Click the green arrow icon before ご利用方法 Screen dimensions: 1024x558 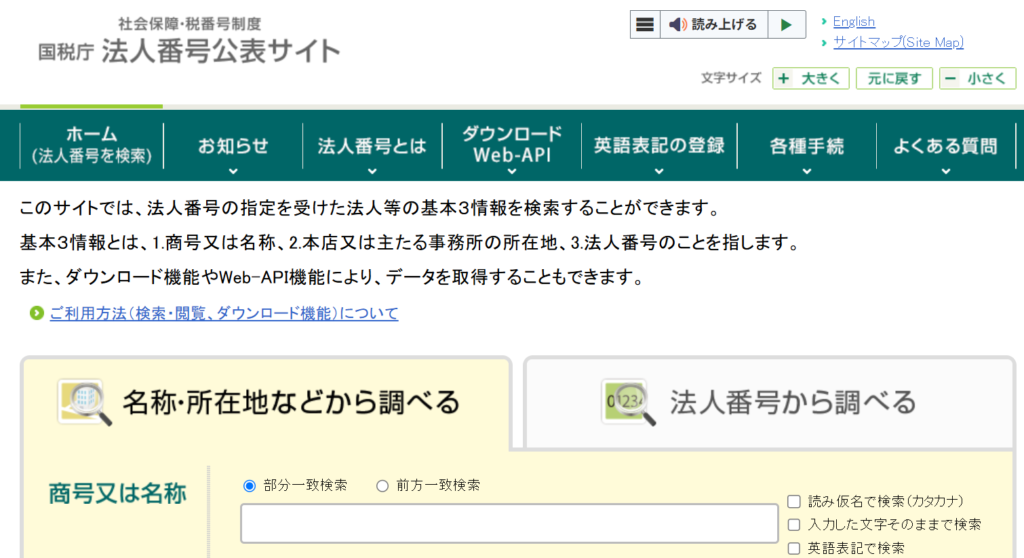point(37,313)
